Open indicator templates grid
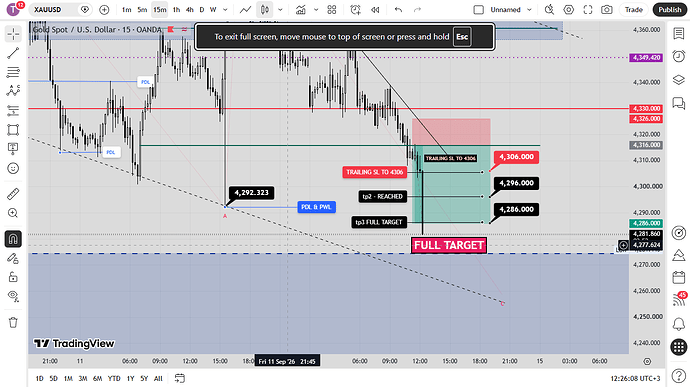This screenshot has height=387, width=690. (332, 9)
